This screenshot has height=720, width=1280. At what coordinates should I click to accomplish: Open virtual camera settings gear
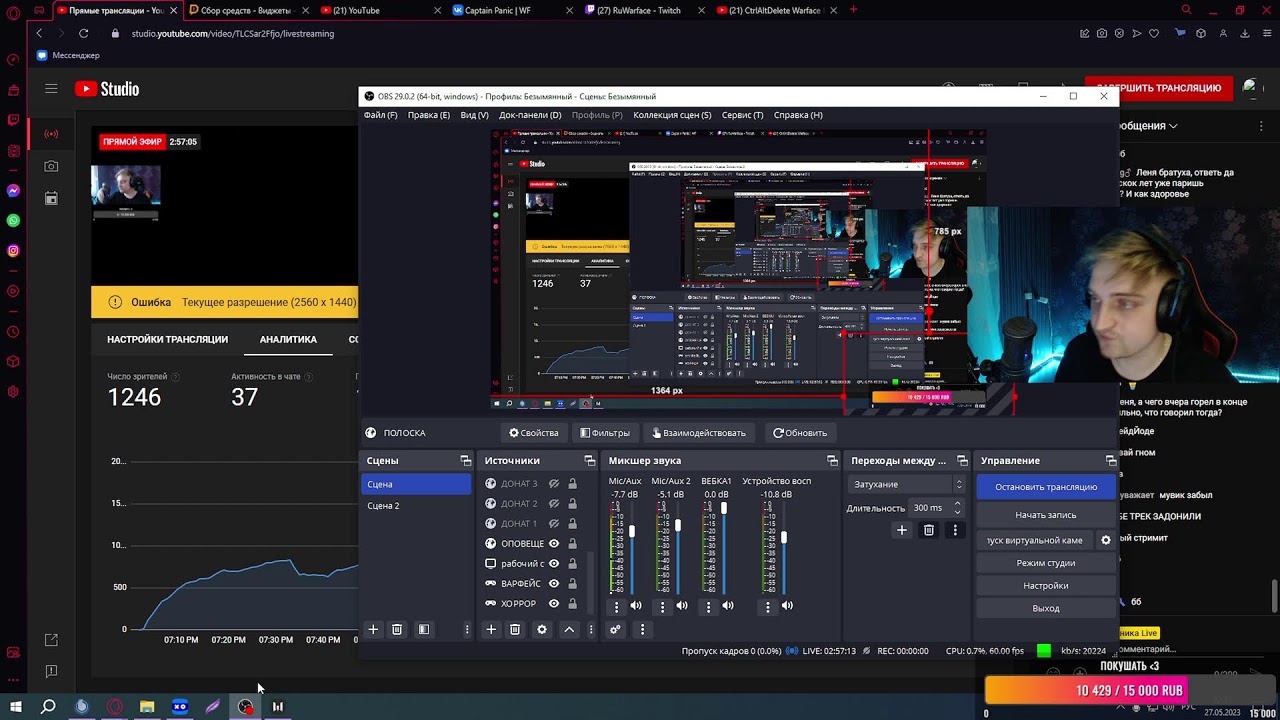[1106, 540]
